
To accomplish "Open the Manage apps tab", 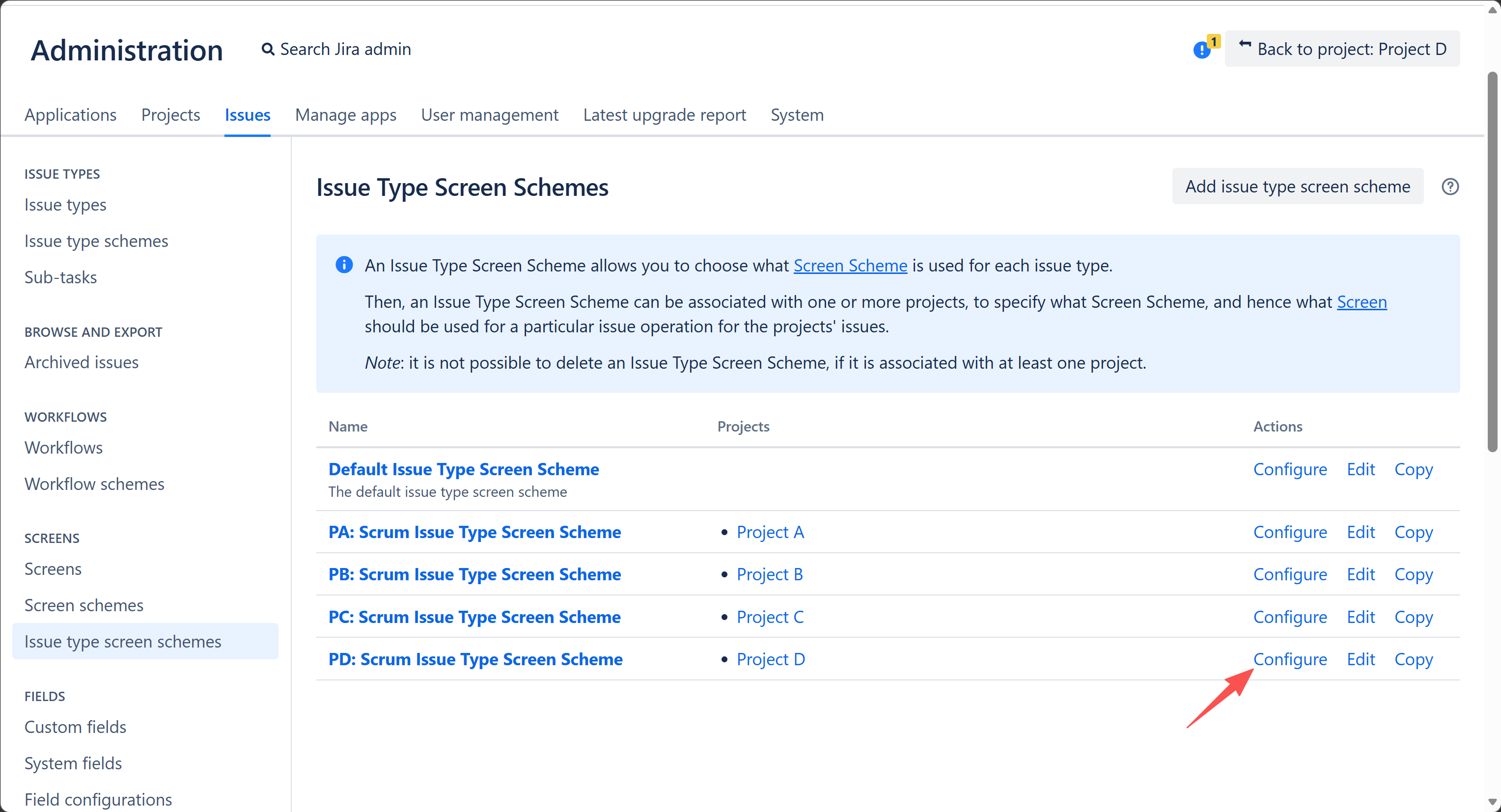I will [345, 115].
